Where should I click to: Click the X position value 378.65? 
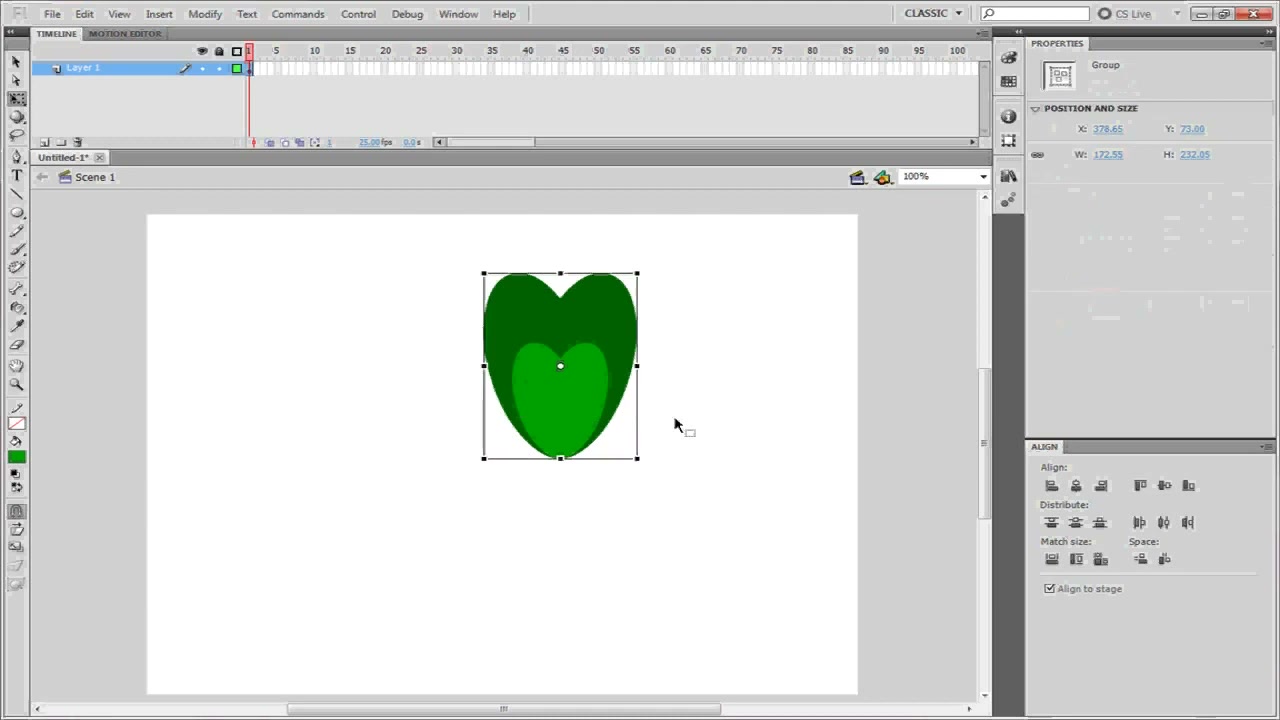pos(1108,129)
